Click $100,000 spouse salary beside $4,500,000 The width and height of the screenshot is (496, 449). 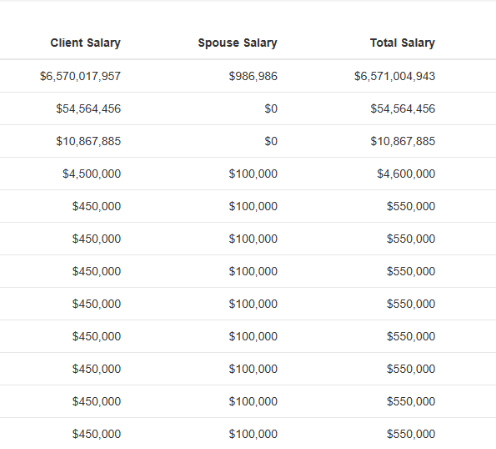253,174
